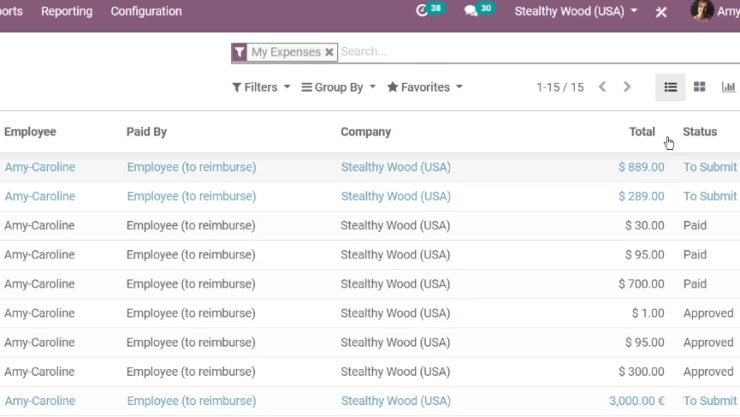Switch to kanban view
The height and width of the screenshot is (417, 740).
point(699,87)
